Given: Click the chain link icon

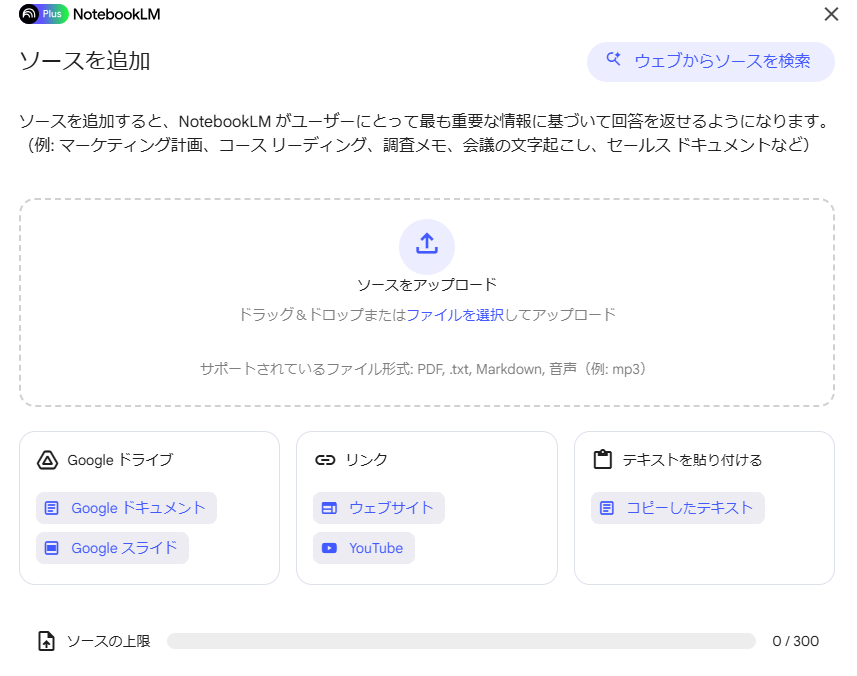Looking at the screenshot, I should [324, 460].
